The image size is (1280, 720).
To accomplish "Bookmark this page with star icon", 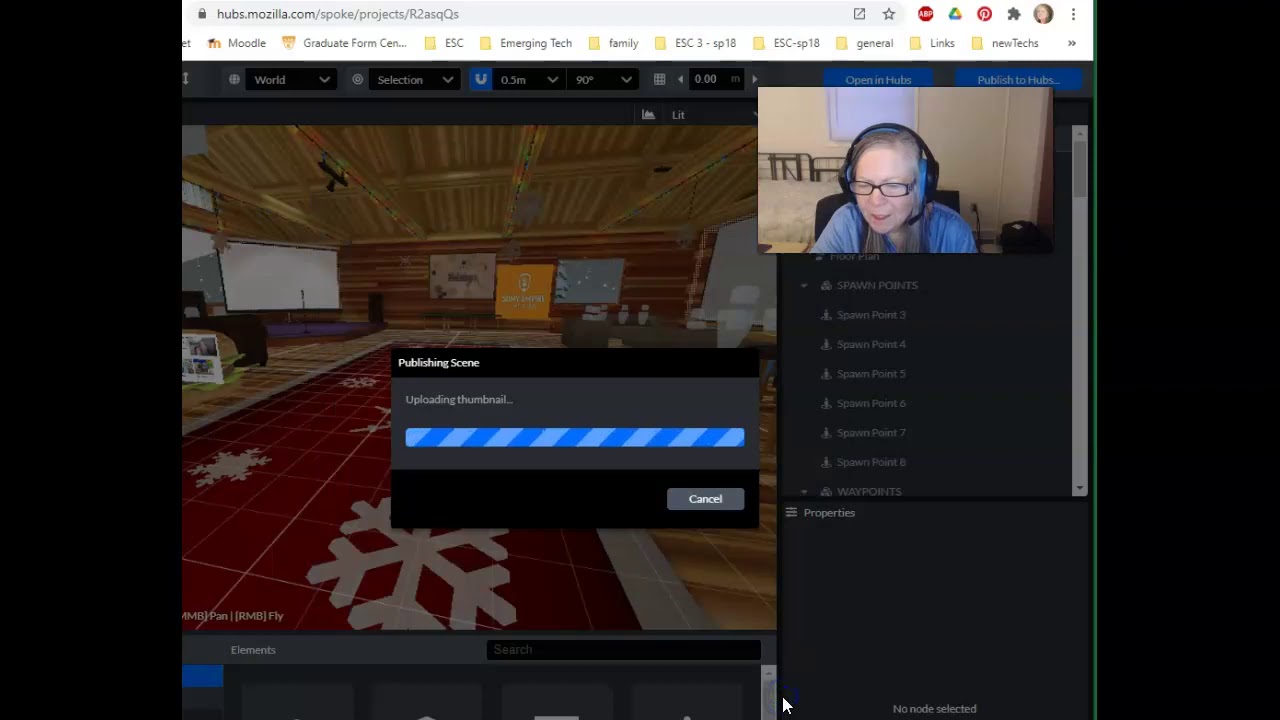I will pos(889,14).
